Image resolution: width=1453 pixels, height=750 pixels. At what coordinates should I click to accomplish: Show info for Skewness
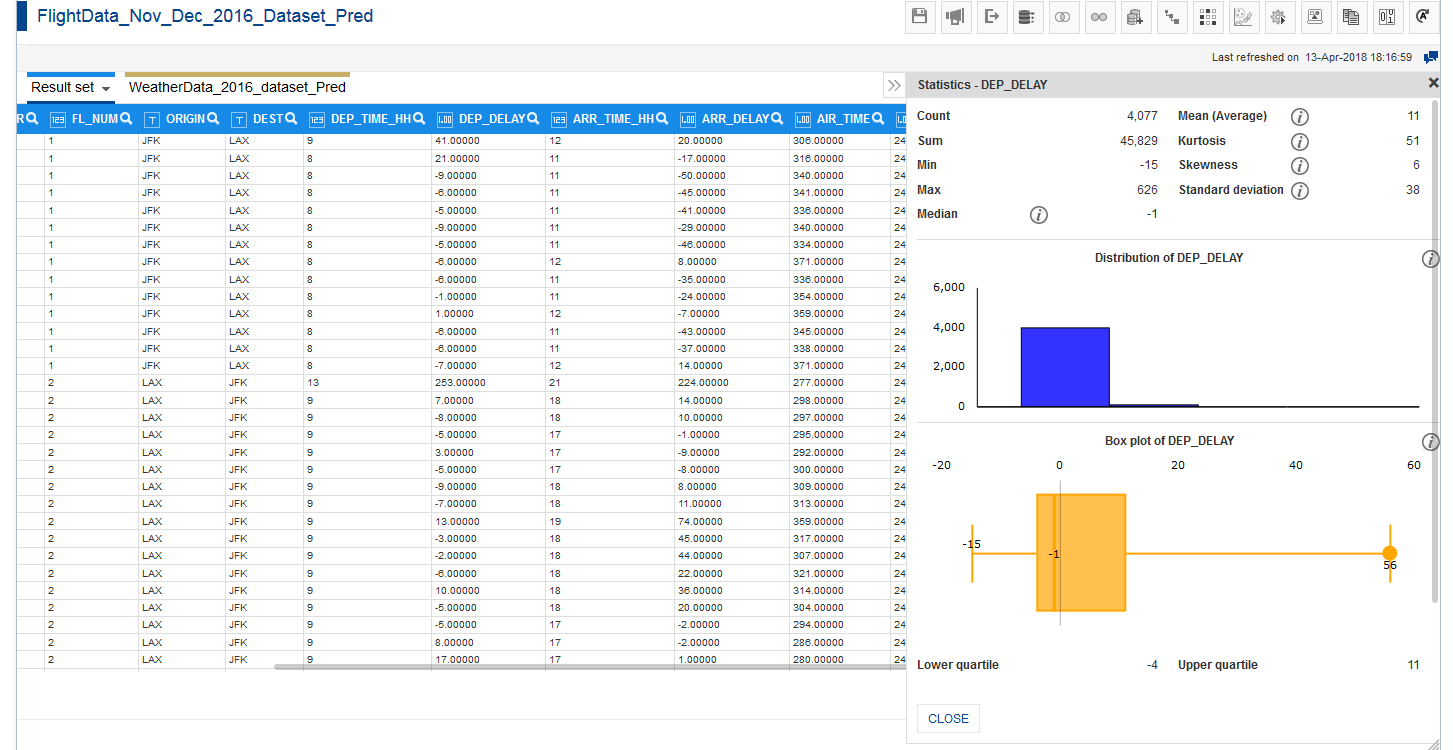coord(1300,166)
